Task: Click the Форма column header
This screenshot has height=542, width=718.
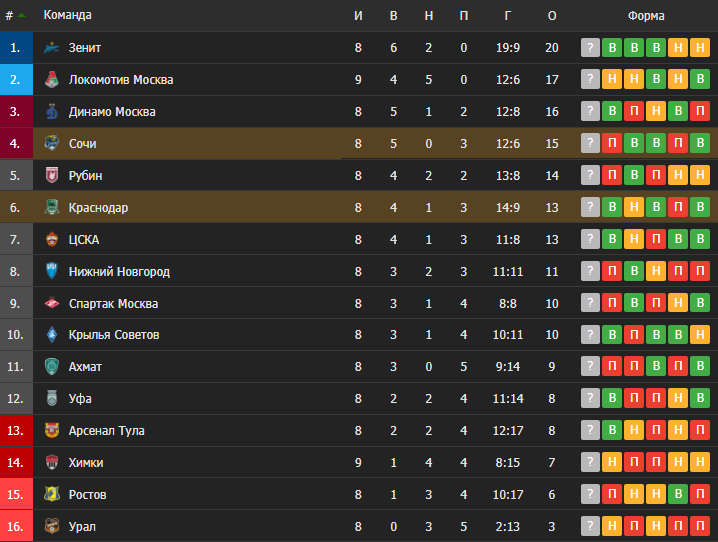Action: click(x=646, y=16)
